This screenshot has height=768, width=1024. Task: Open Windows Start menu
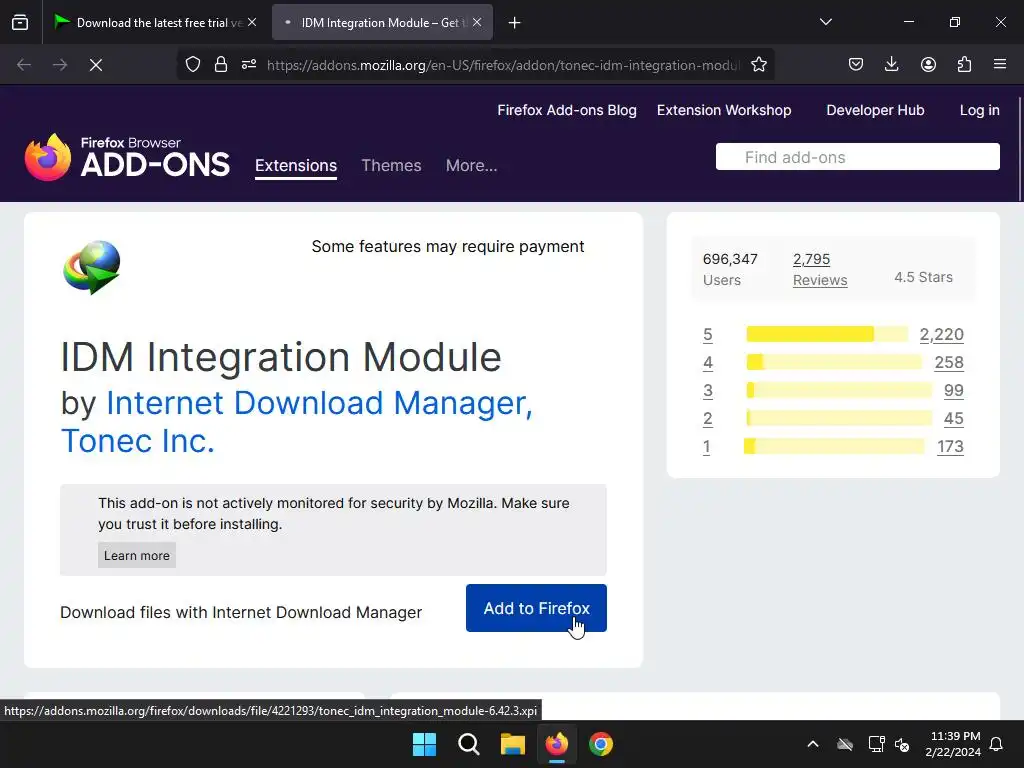point(424,744)
